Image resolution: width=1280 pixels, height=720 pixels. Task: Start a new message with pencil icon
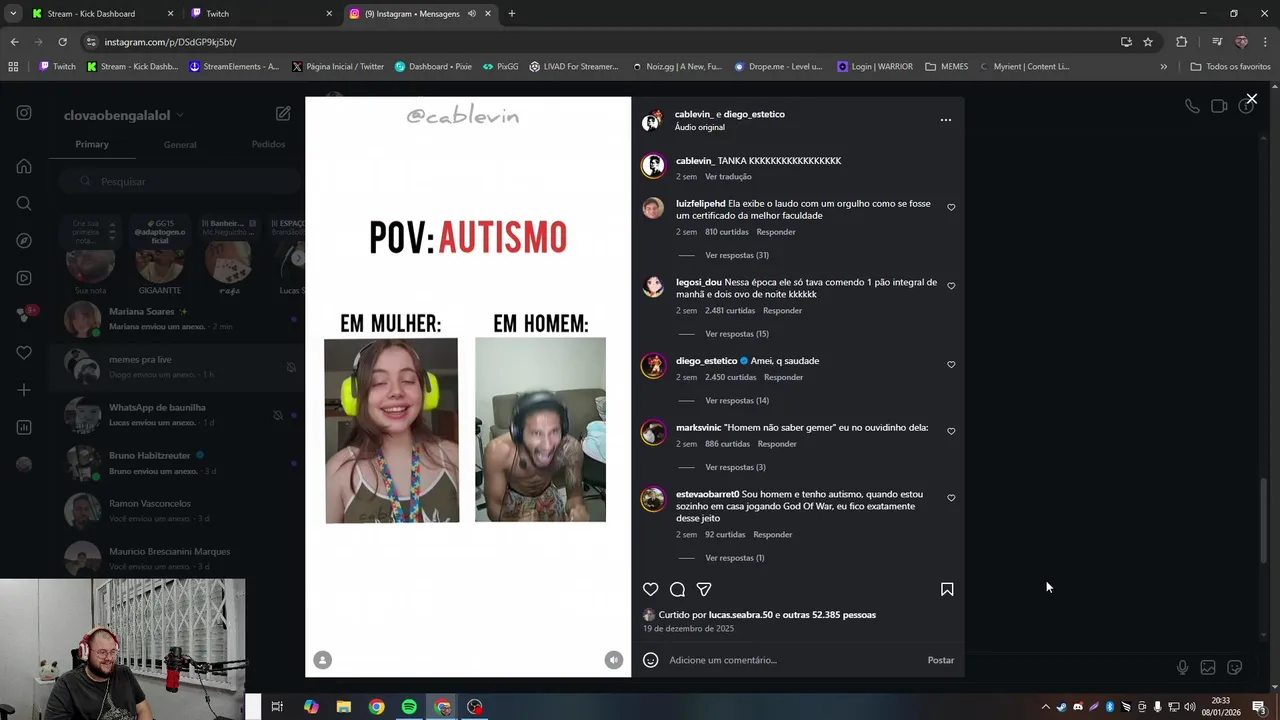[283, 114]
